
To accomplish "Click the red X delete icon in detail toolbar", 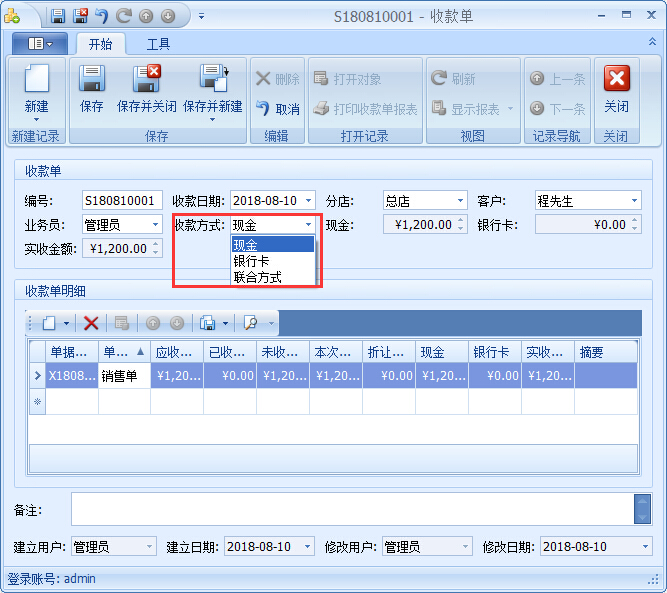I will click(91, 323).
